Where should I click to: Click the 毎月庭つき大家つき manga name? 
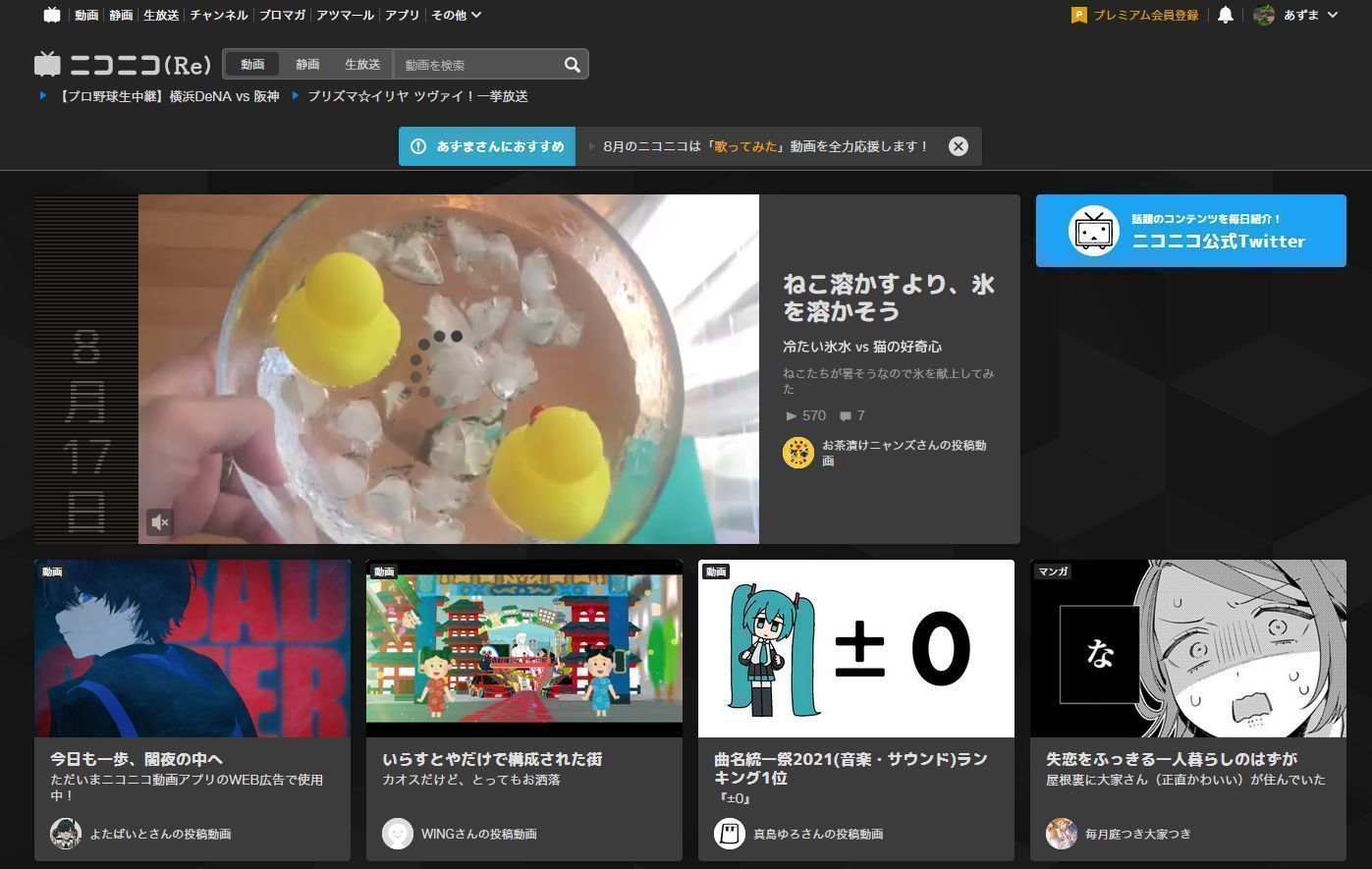(1138, 834)
